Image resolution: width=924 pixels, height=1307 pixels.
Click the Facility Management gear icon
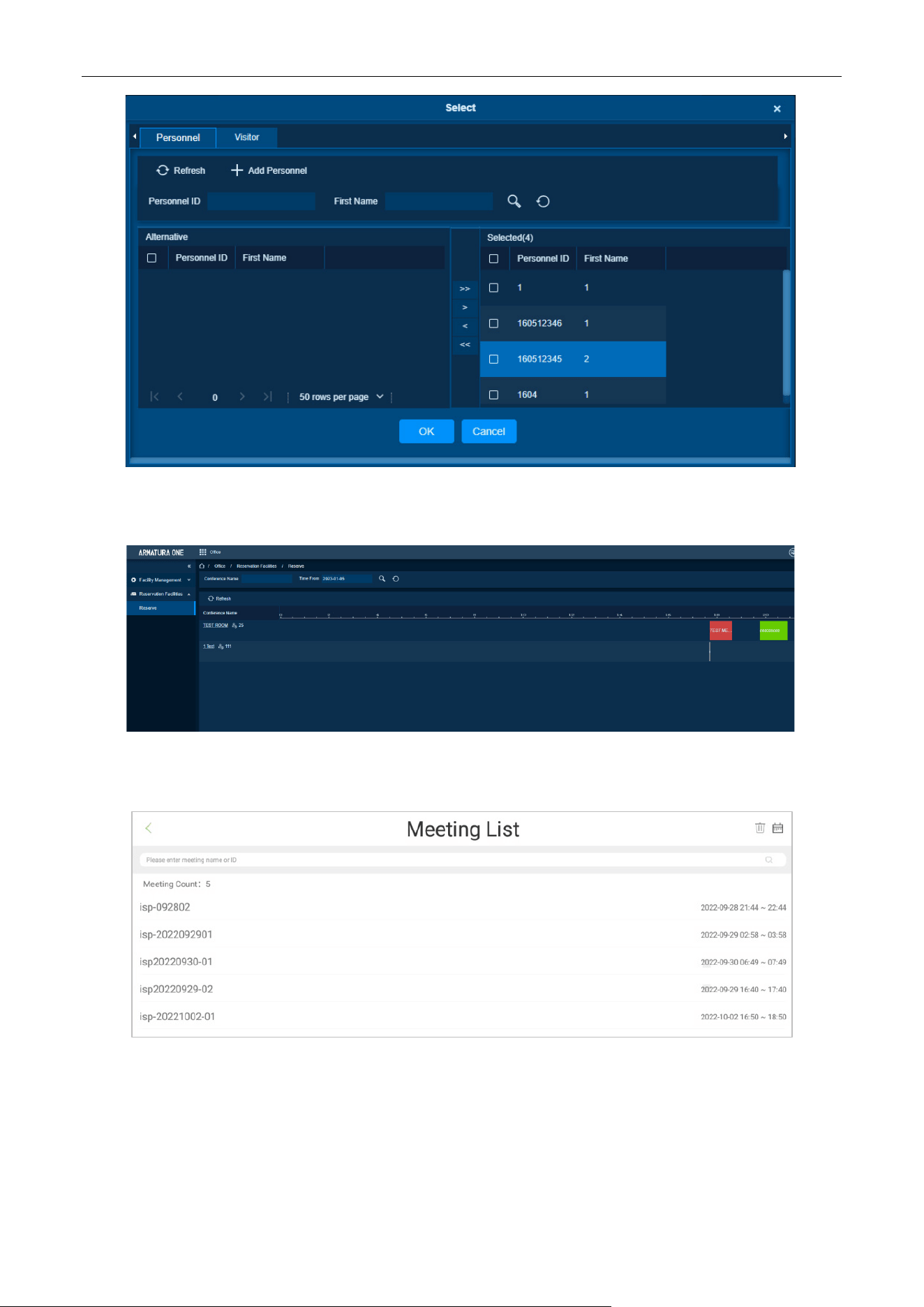(x=133, y=580)
